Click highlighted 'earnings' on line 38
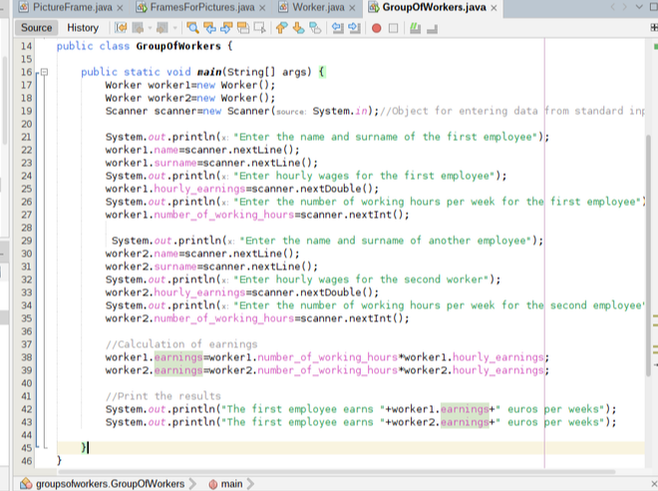 click(x=178, y=357)
